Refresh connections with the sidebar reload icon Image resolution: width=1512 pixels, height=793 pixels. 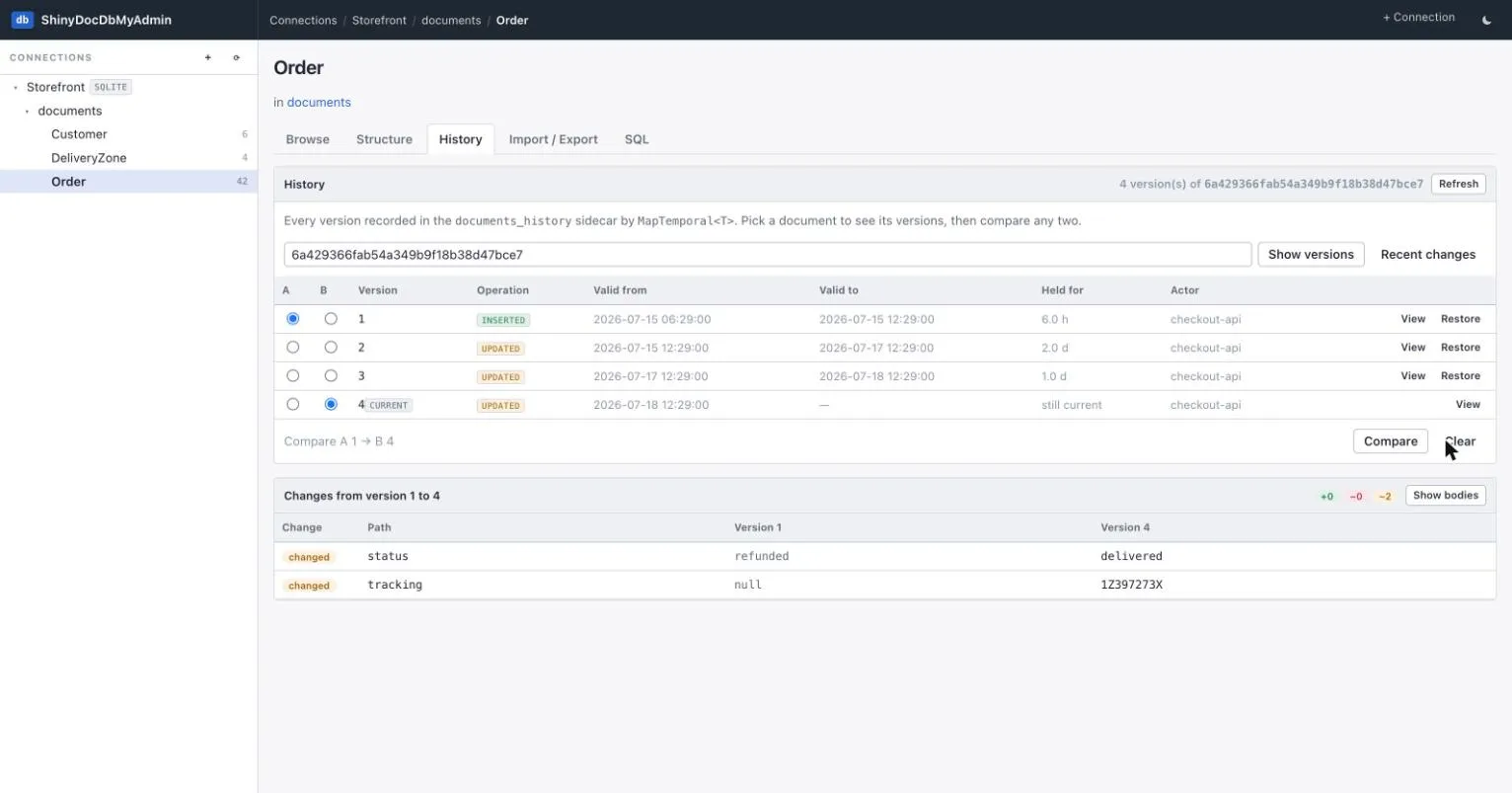[236, 57]
